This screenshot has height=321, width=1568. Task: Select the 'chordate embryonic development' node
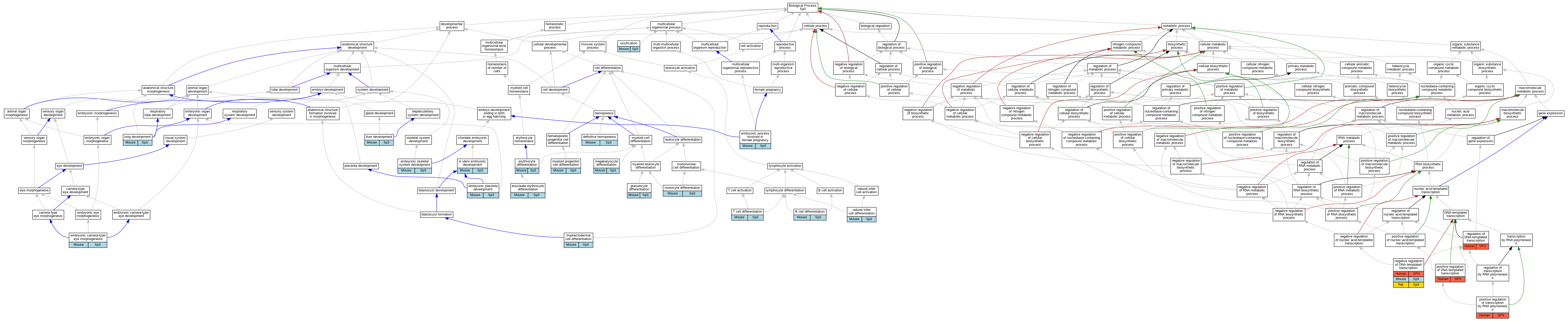point(472,140)
